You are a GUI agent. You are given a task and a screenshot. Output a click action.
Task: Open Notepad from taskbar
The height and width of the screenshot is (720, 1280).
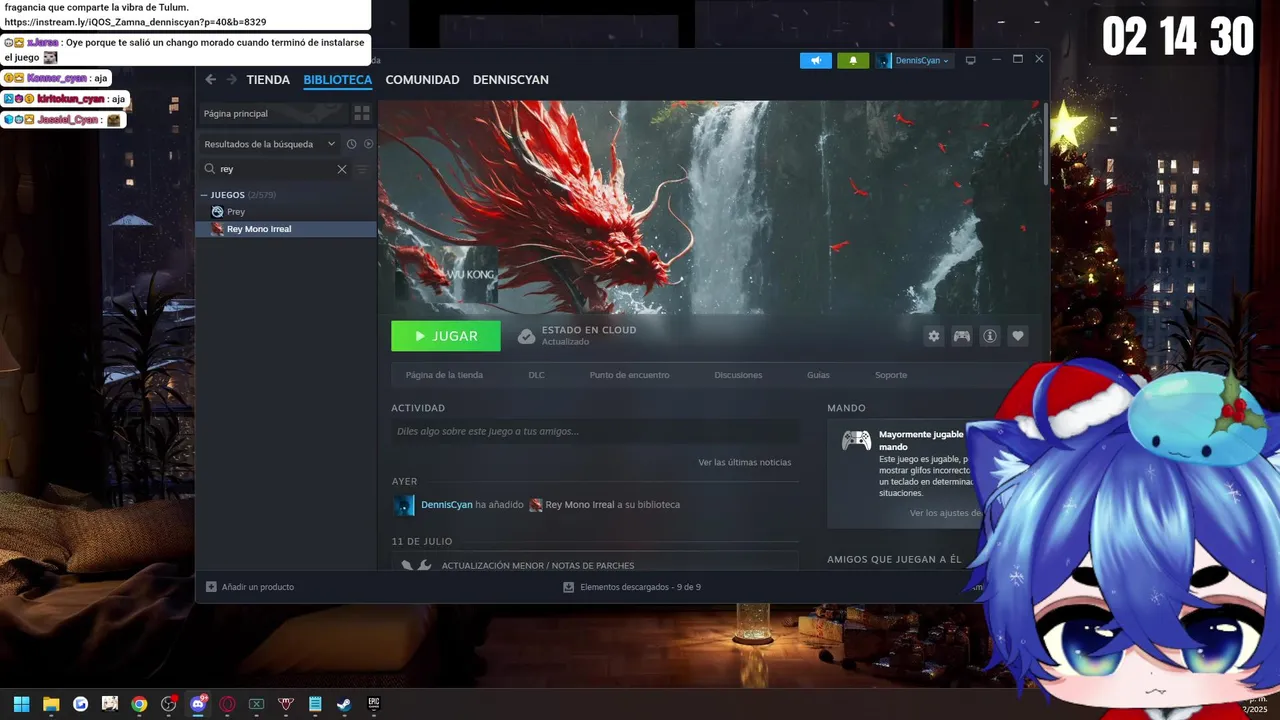(x=315, y=704)
